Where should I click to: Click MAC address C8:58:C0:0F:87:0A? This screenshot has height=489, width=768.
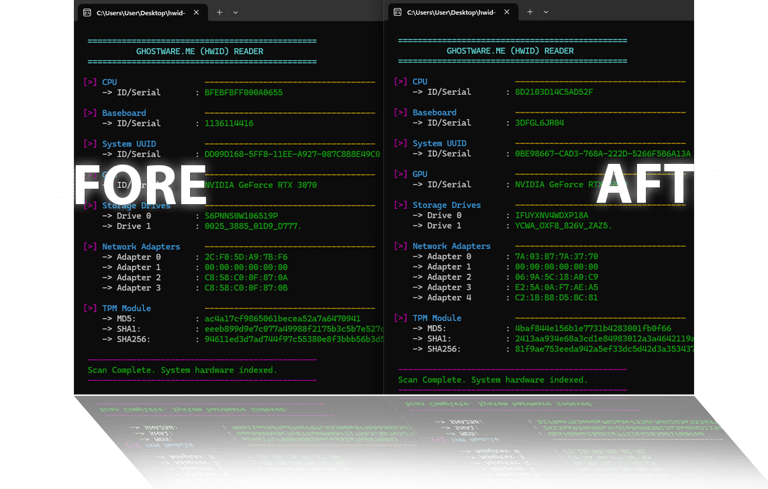coord(246,277)
